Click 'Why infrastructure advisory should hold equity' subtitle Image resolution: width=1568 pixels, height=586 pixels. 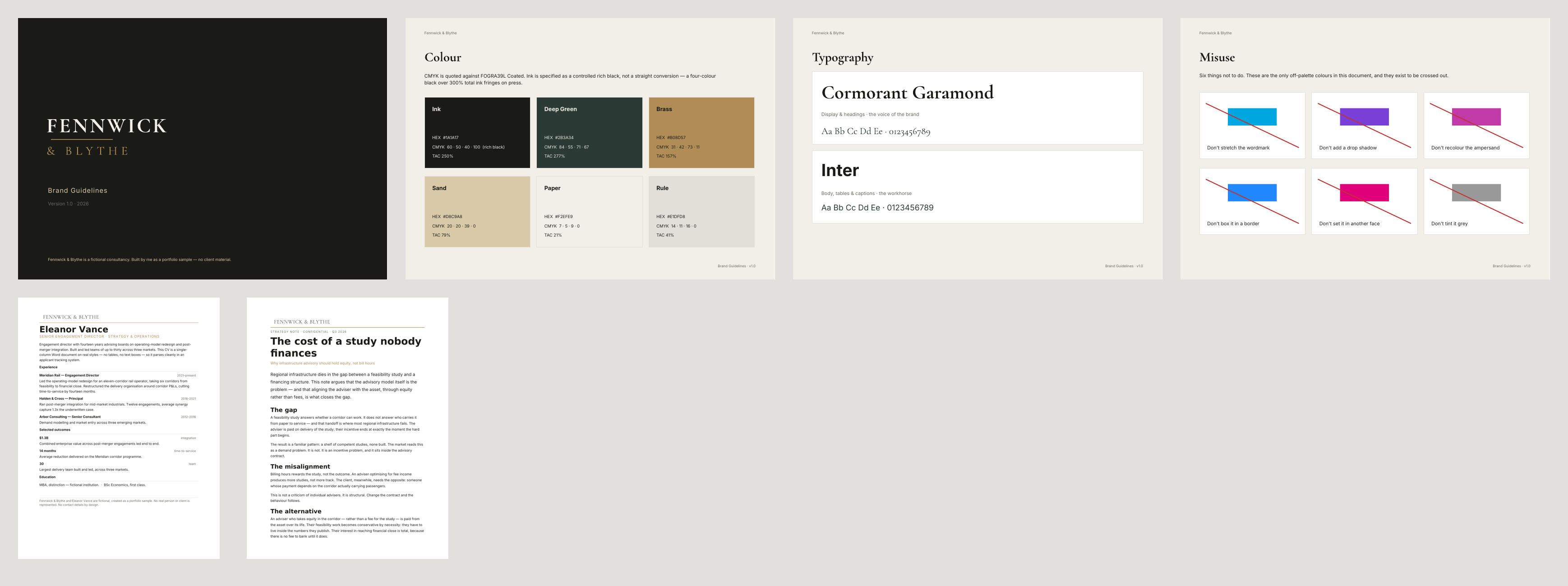click(323, 363)
